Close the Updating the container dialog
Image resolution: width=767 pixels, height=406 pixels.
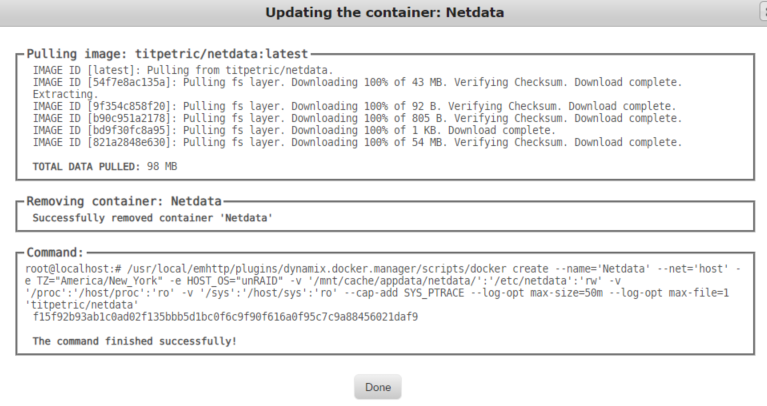coord(764,11)
